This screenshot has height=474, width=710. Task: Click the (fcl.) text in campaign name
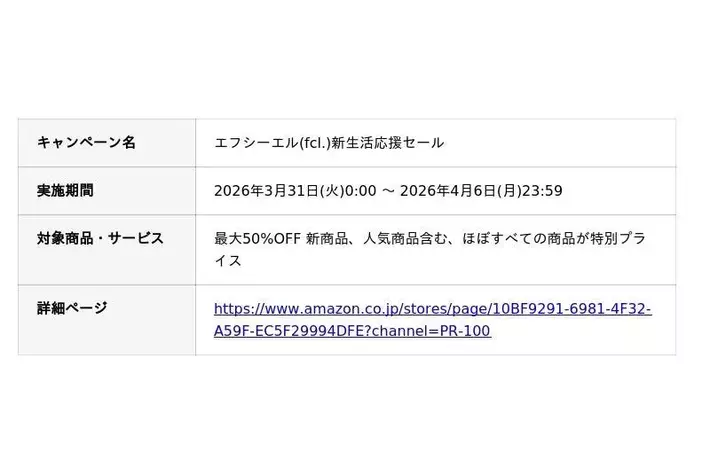pos(315,143)
